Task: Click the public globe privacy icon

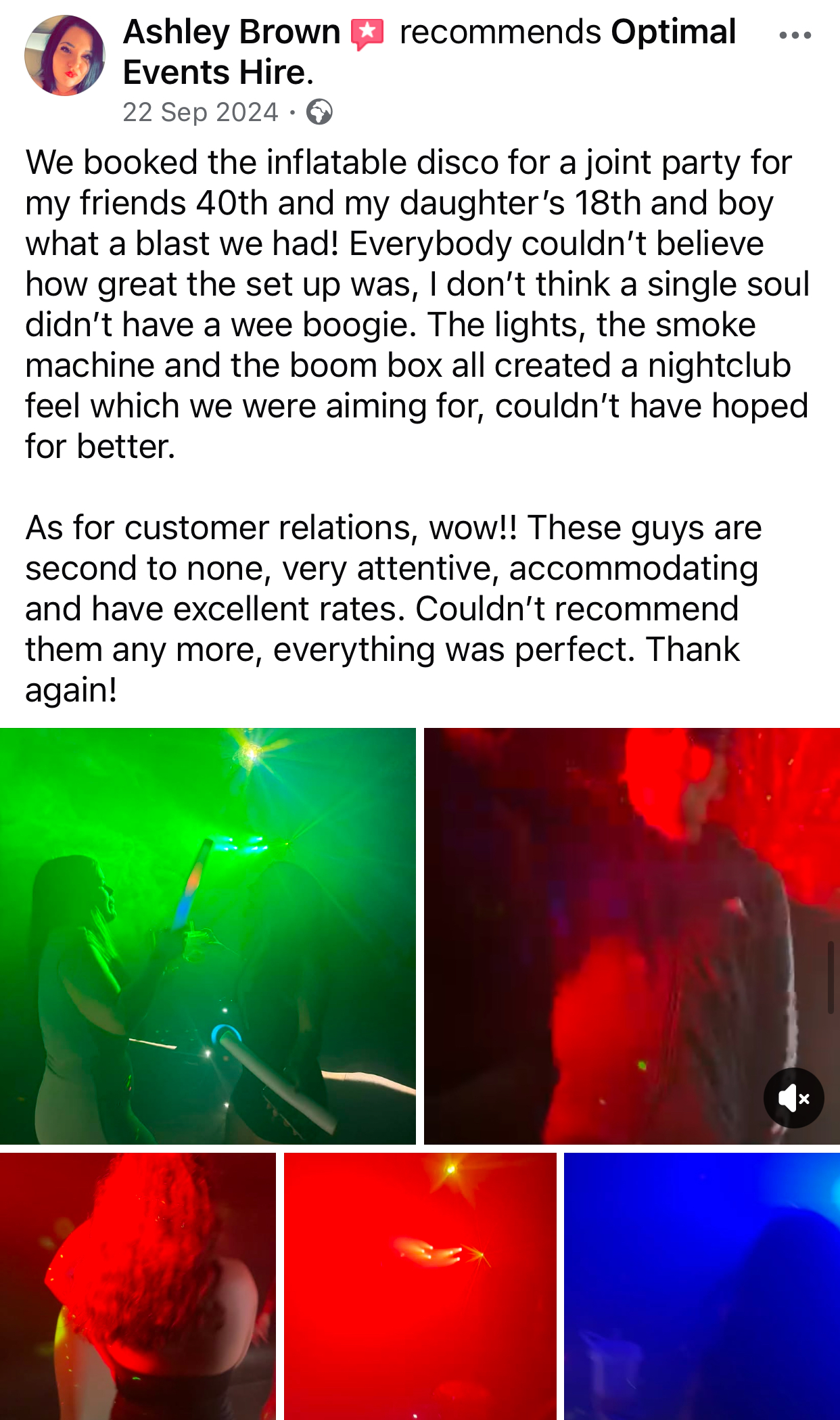Action: point(319,112)
